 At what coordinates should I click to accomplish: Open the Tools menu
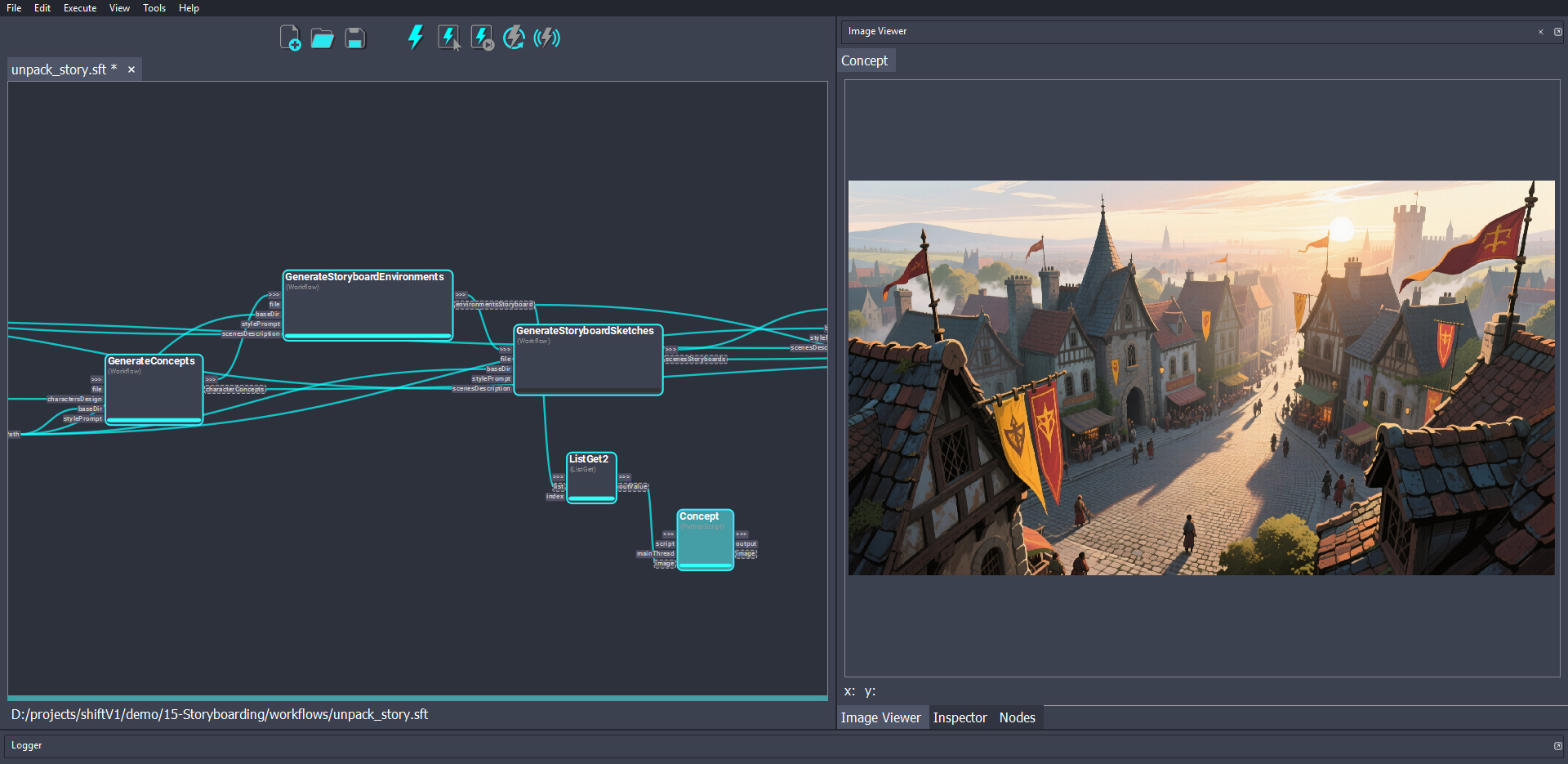point(154,8)
